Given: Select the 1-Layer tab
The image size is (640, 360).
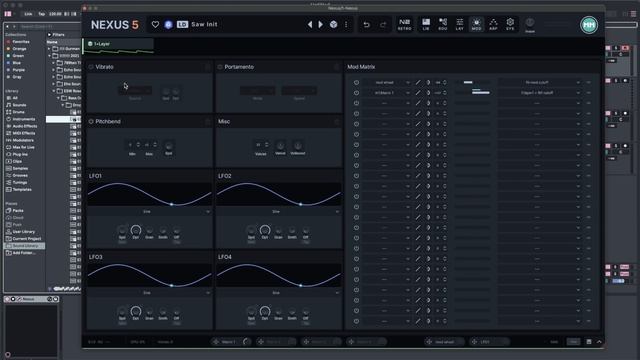Looking at the screenshot, I should pyautogui.click(x=118, y=44).
